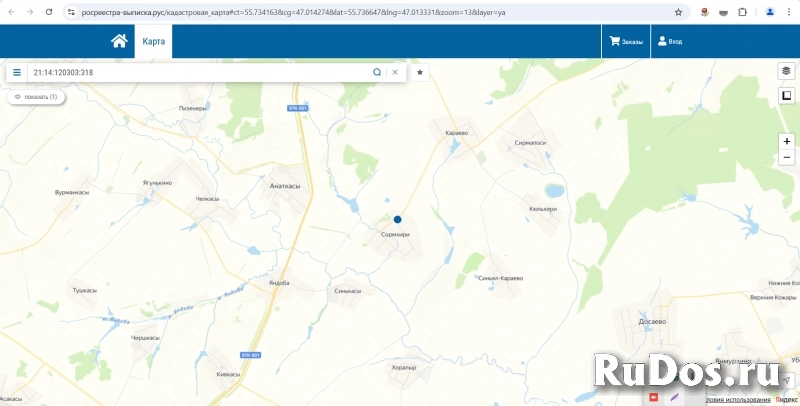Click the upper 97К-001 road badge
Image resolution: width=800 pixels, height=406 pixels.
[x=297, y=109]
